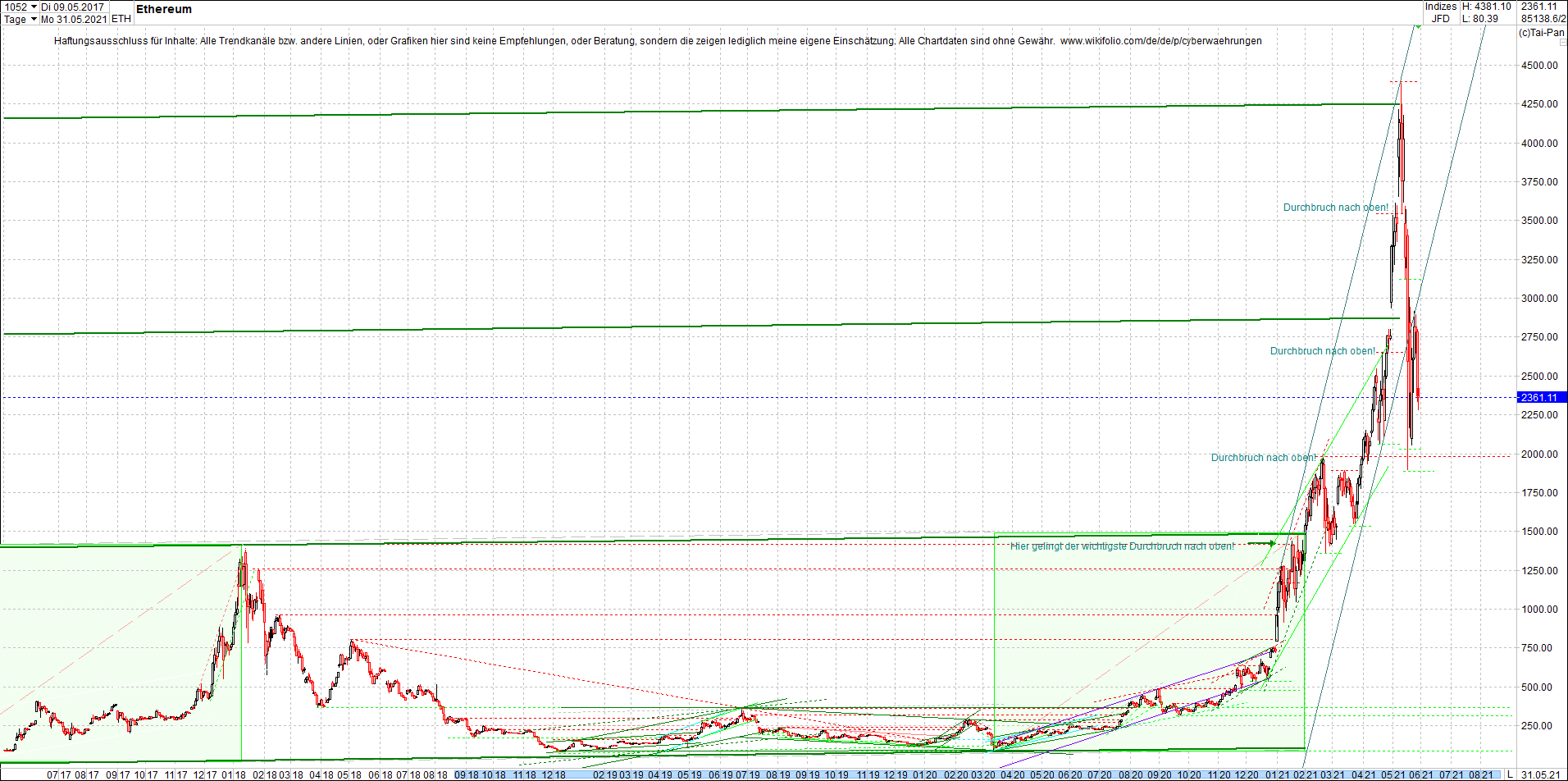Click the green triangle marker at chart top

click(1418, 28)
